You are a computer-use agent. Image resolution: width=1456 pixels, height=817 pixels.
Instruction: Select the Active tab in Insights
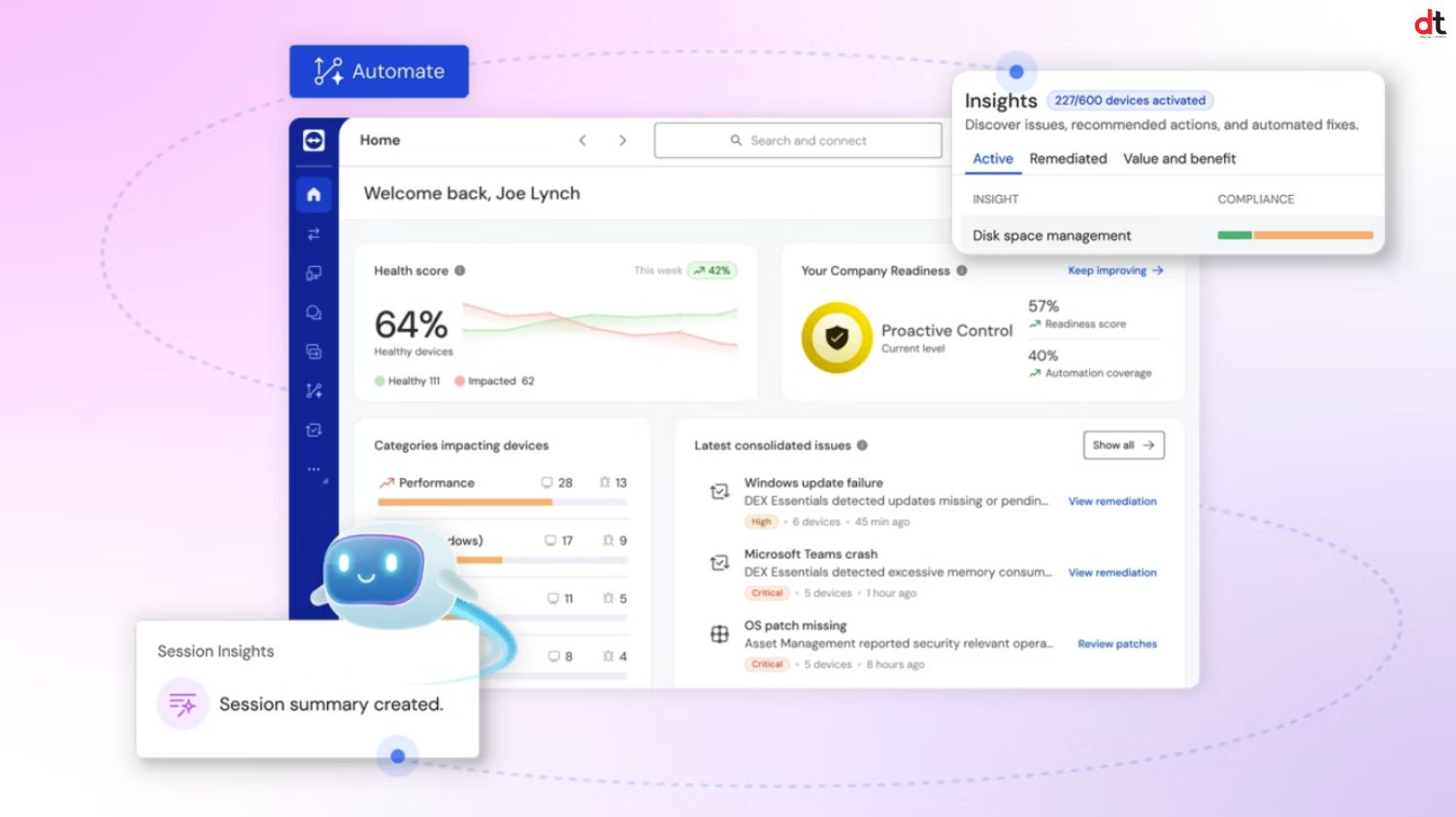pyautogui.click(x=992, y=158)
